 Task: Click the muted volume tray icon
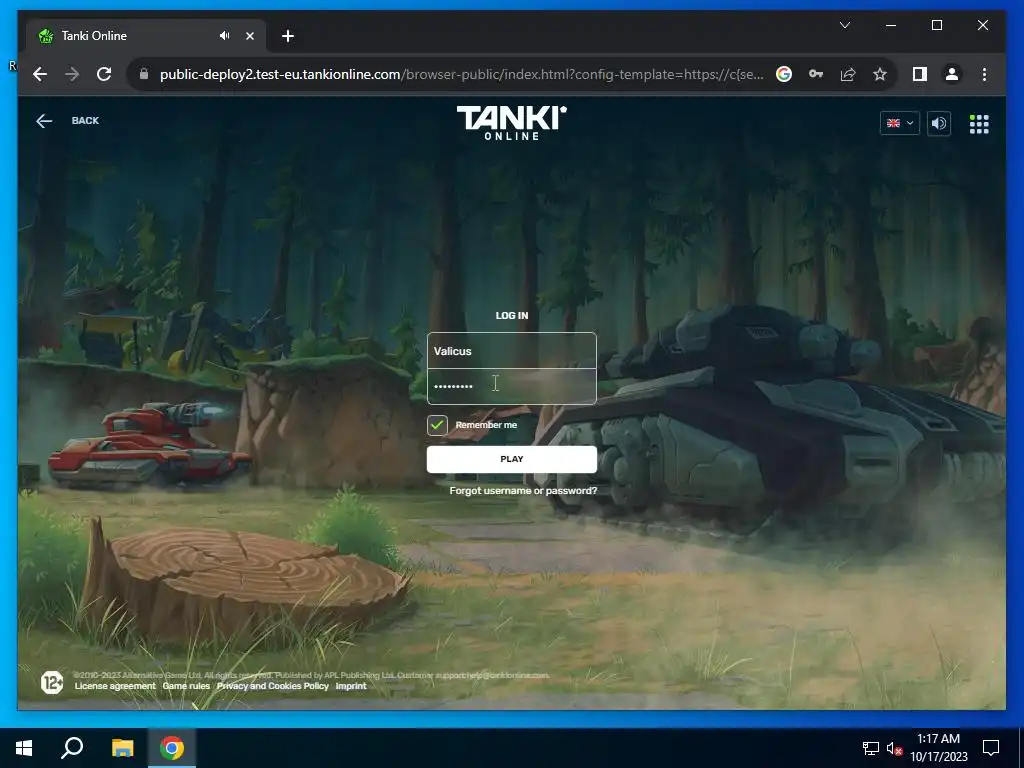(x=894, y=748)
